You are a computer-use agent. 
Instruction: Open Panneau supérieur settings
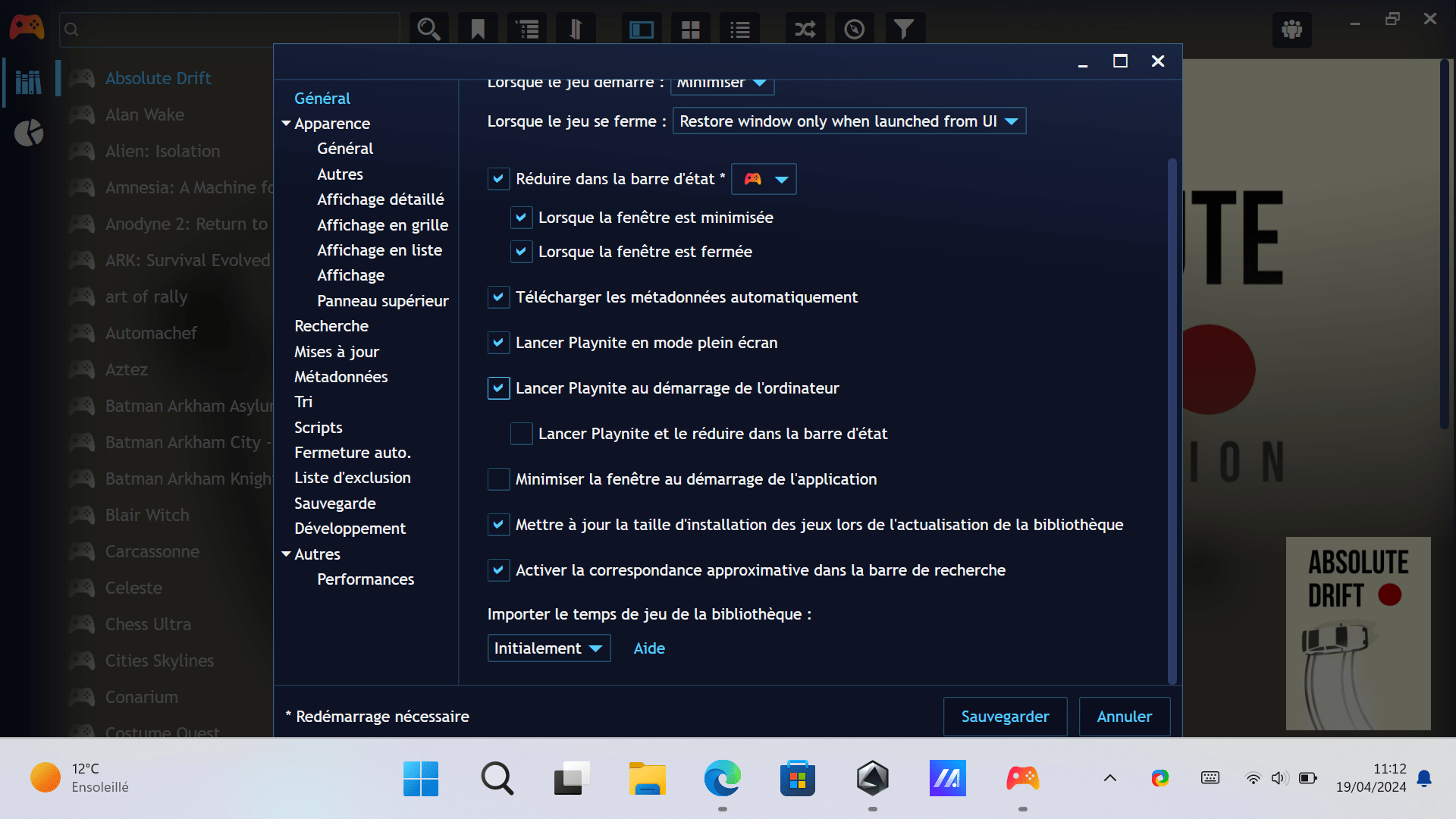(x=383, y=301)
